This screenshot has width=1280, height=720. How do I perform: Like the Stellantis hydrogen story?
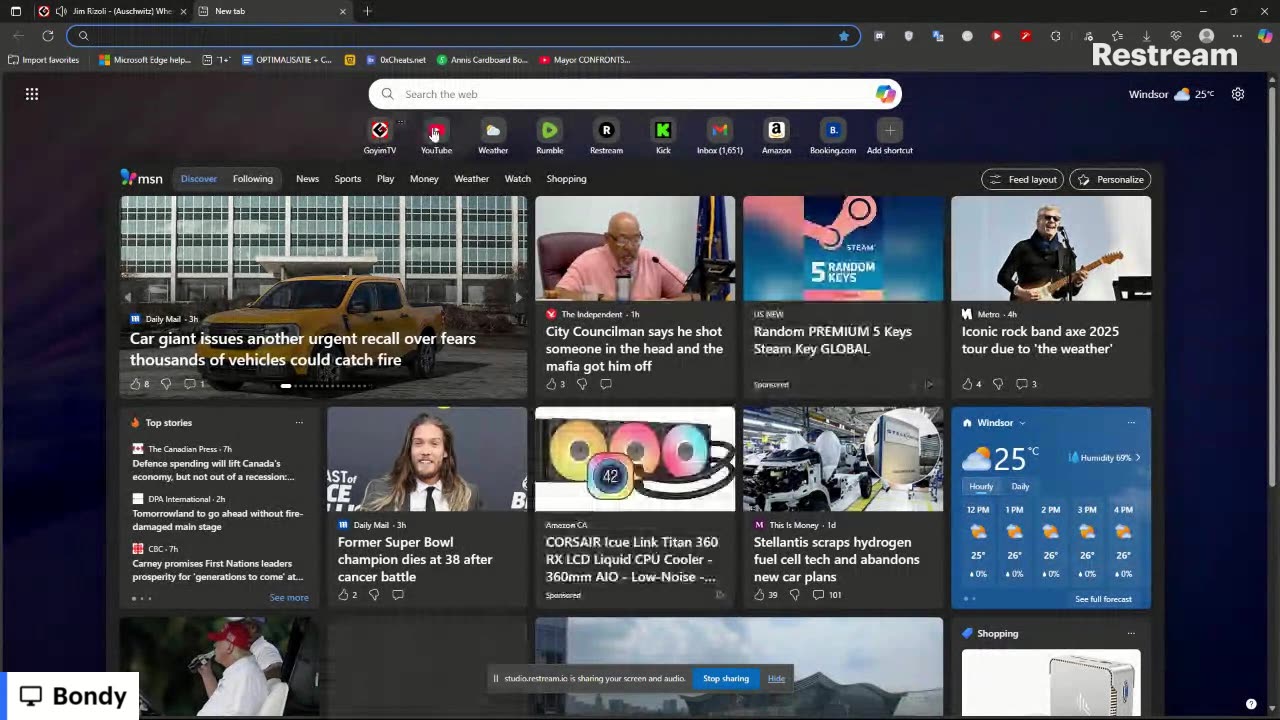759,595
